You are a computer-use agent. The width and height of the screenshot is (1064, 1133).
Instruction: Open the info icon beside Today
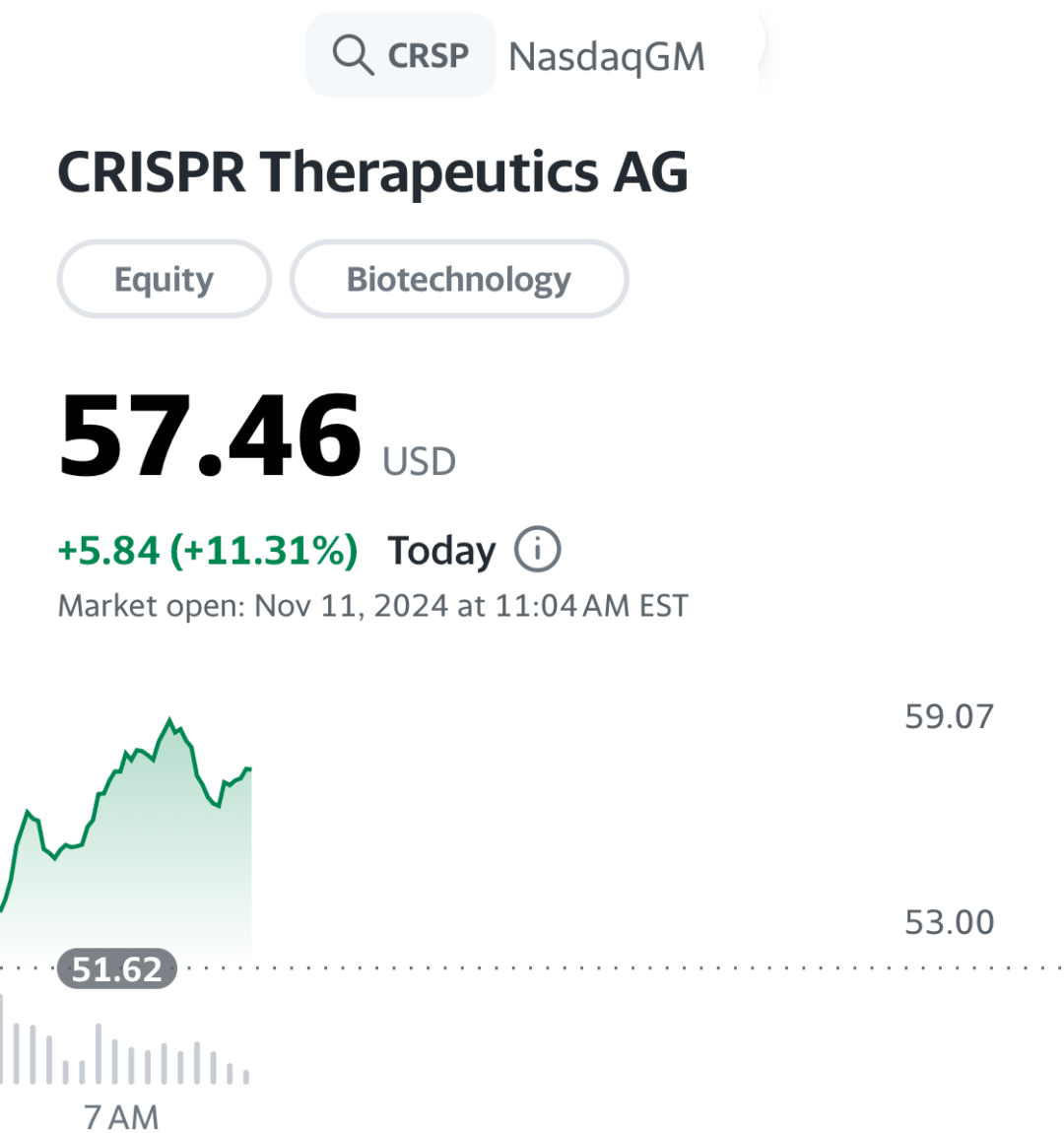pos(537,549)
